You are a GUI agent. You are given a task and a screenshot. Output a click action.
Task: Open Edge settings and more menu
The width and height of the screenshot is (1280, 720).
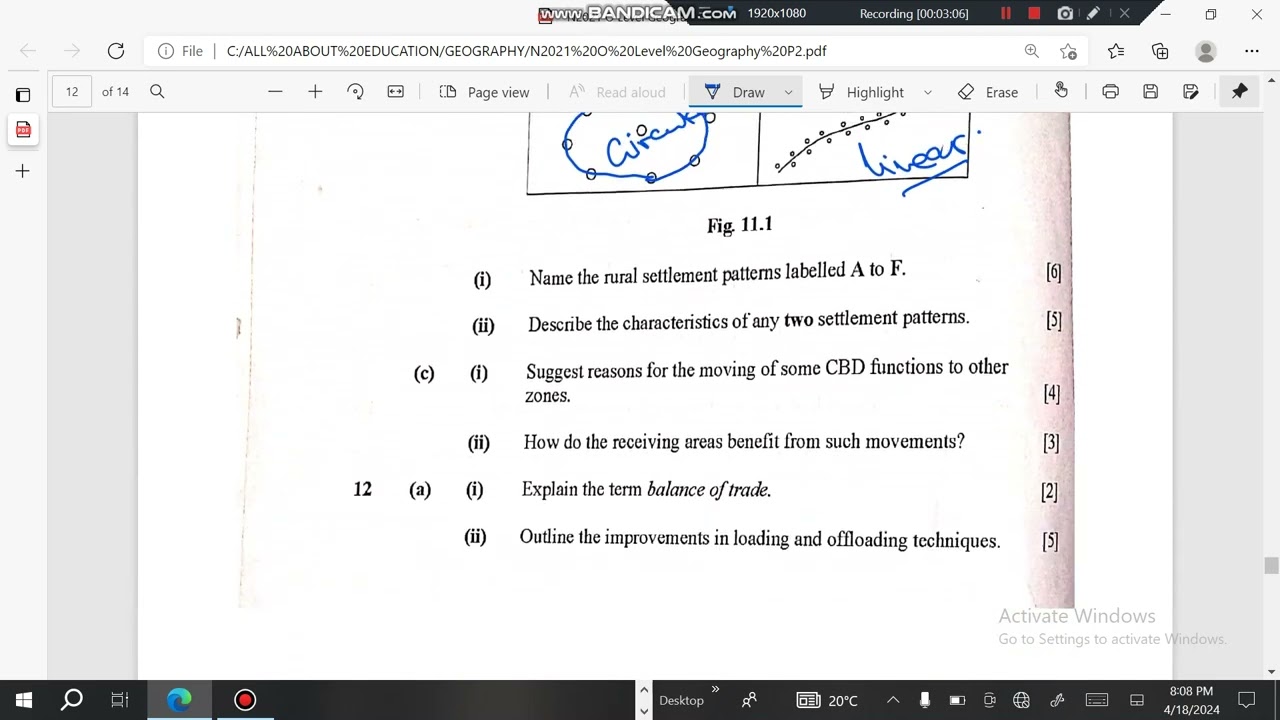[x=1252, y=51]
